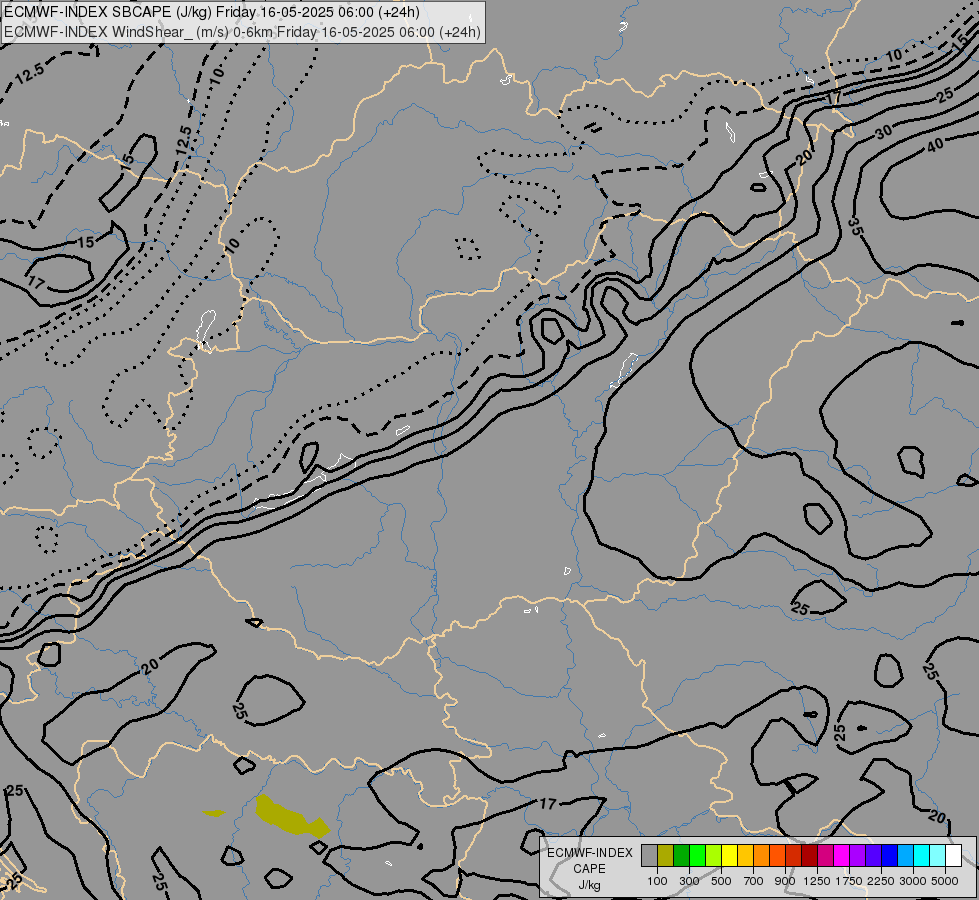This screenshot has height=900, width=979.
Task: Click the smaller olive CAPE patch on map
Action: [x=214, y=813]
